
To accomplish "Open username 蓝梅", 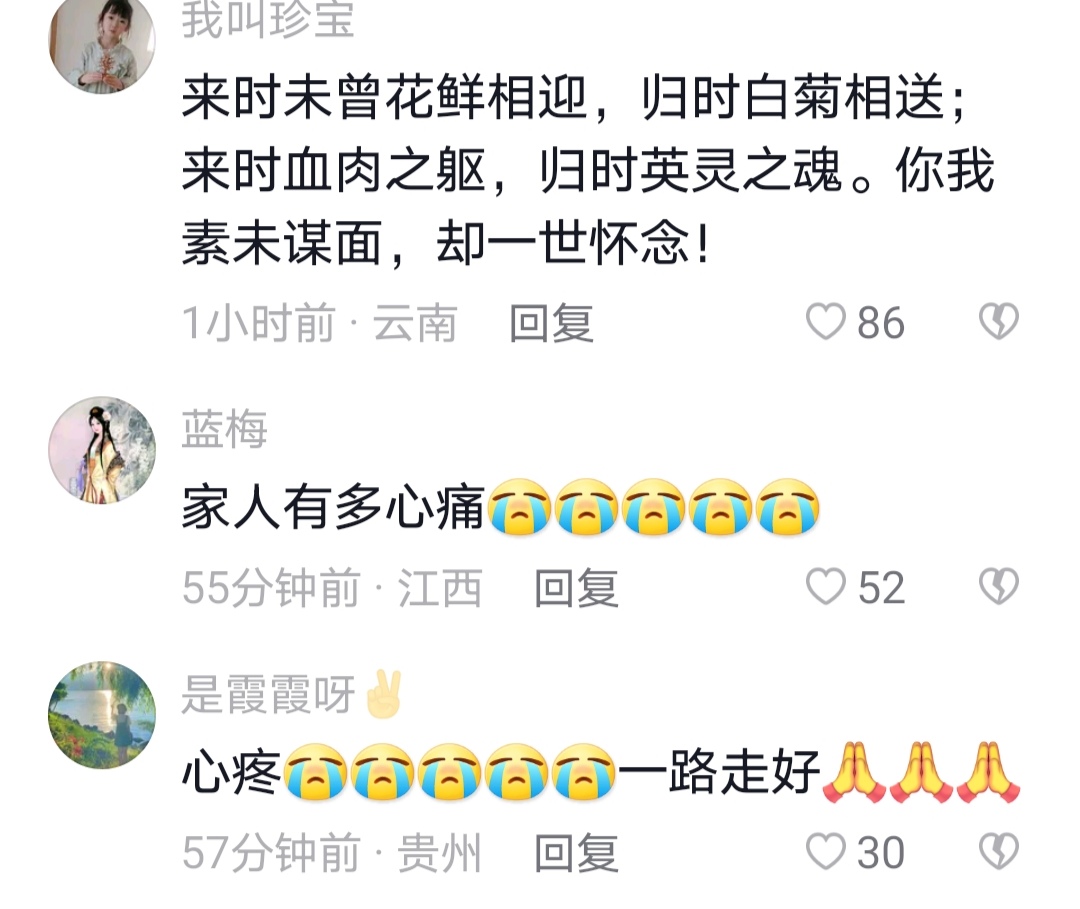I will [x=225, y=429].
